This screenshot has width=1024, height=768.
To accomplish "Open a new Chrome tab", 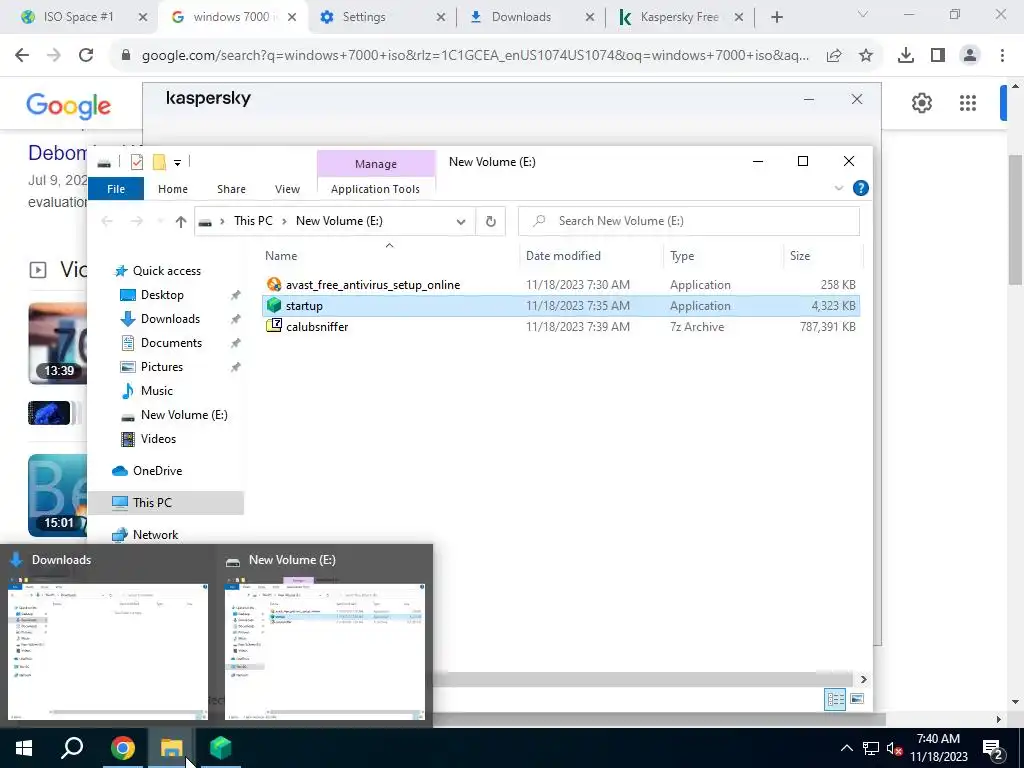I will tap(776, 17).
